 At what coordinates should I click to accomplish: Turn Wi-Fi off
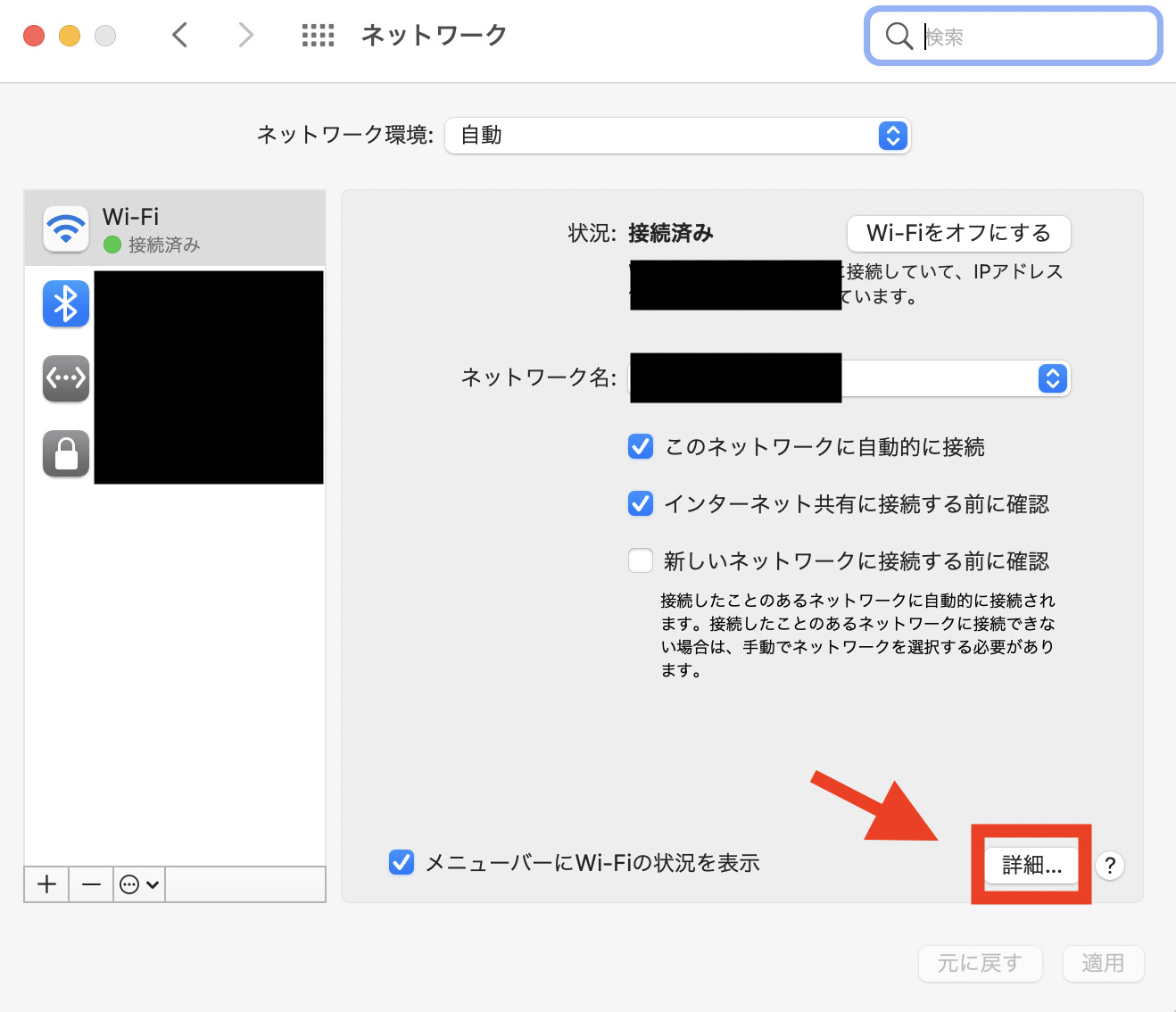click(958, 233)
